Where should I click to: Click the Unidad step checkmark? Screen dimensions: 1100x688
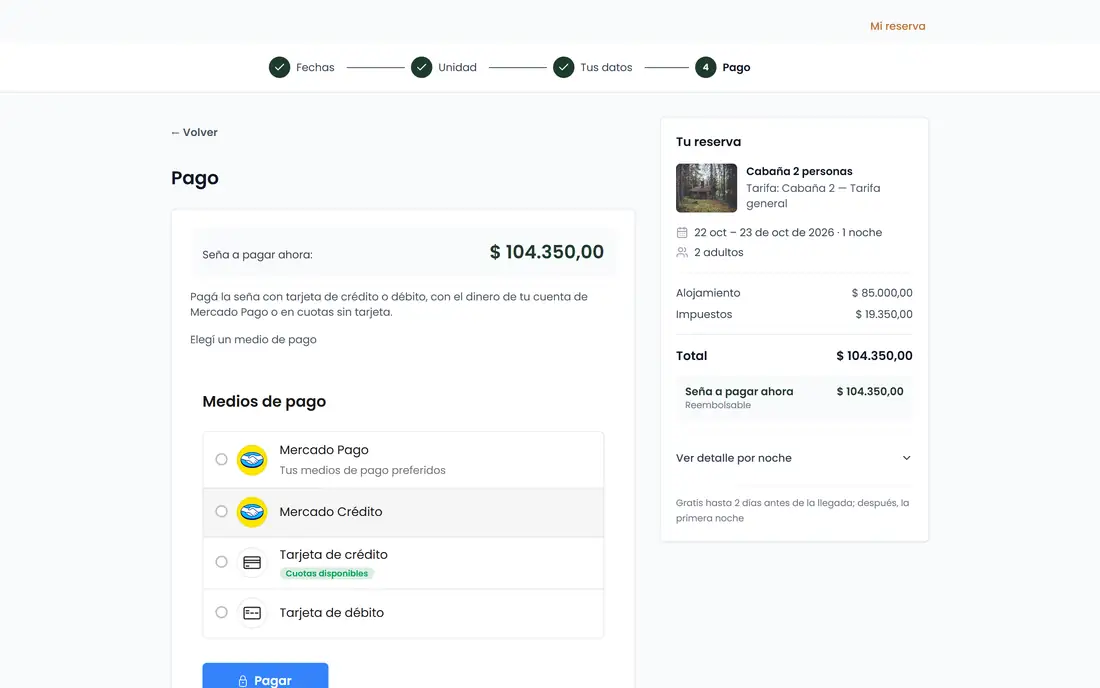[422, 67]
